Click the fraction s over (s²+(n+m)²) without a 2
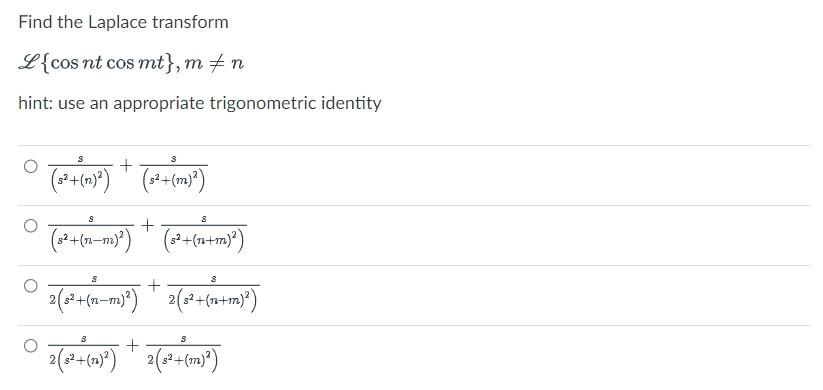 [204, 234]
